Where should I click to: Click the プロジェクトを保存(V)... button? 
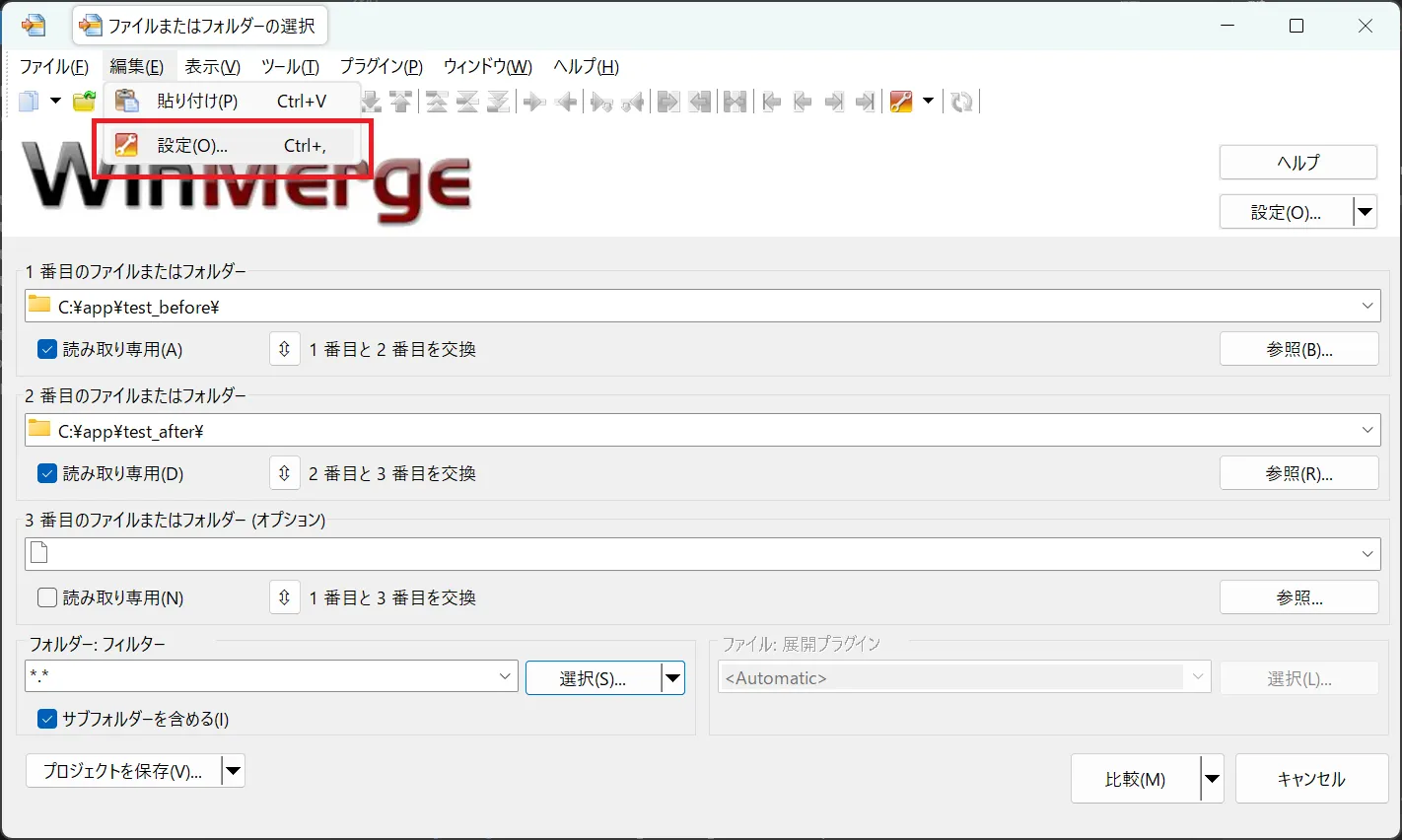[x=124, y=771]
